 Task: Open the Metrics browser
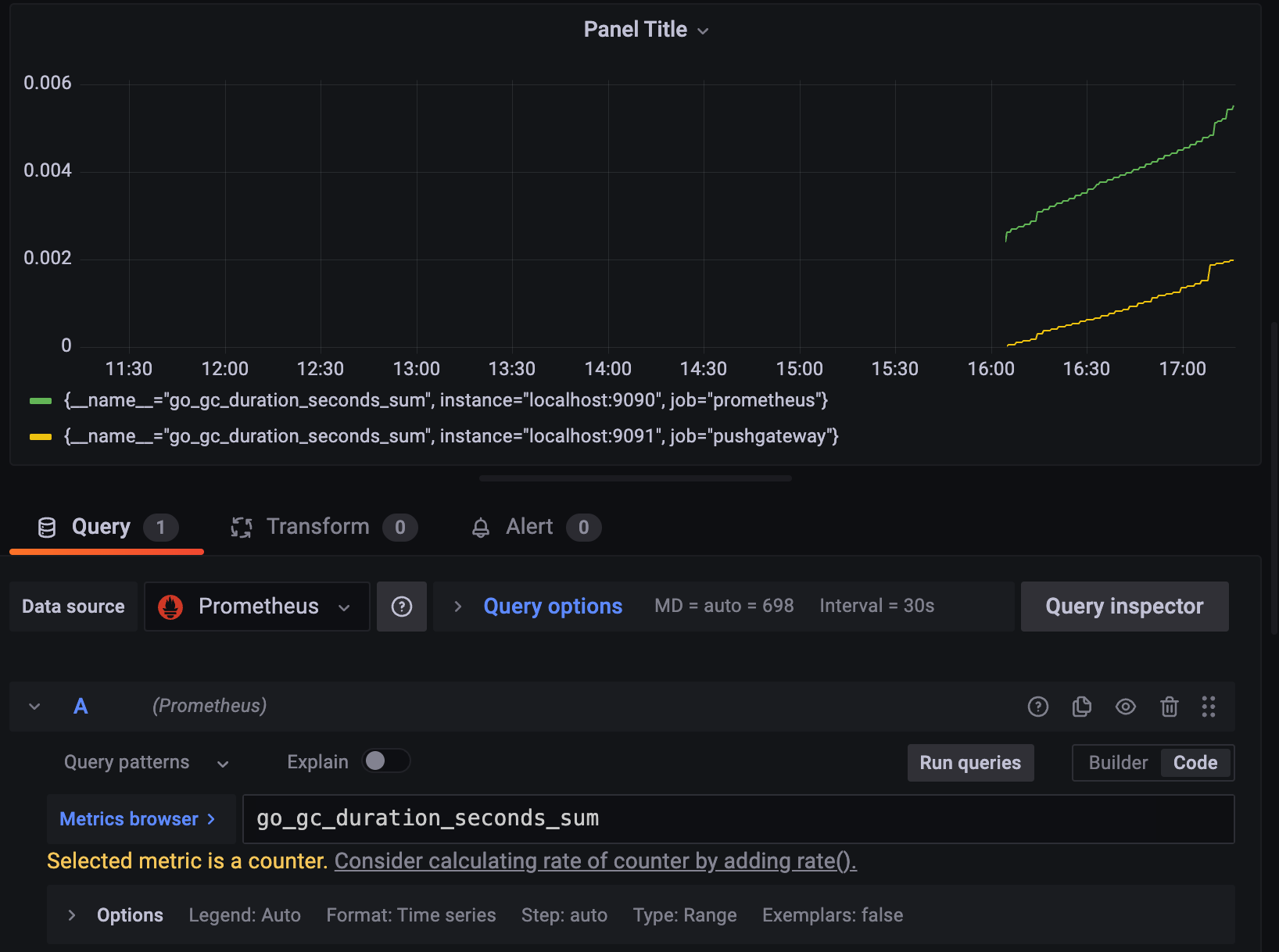(142, 819)
